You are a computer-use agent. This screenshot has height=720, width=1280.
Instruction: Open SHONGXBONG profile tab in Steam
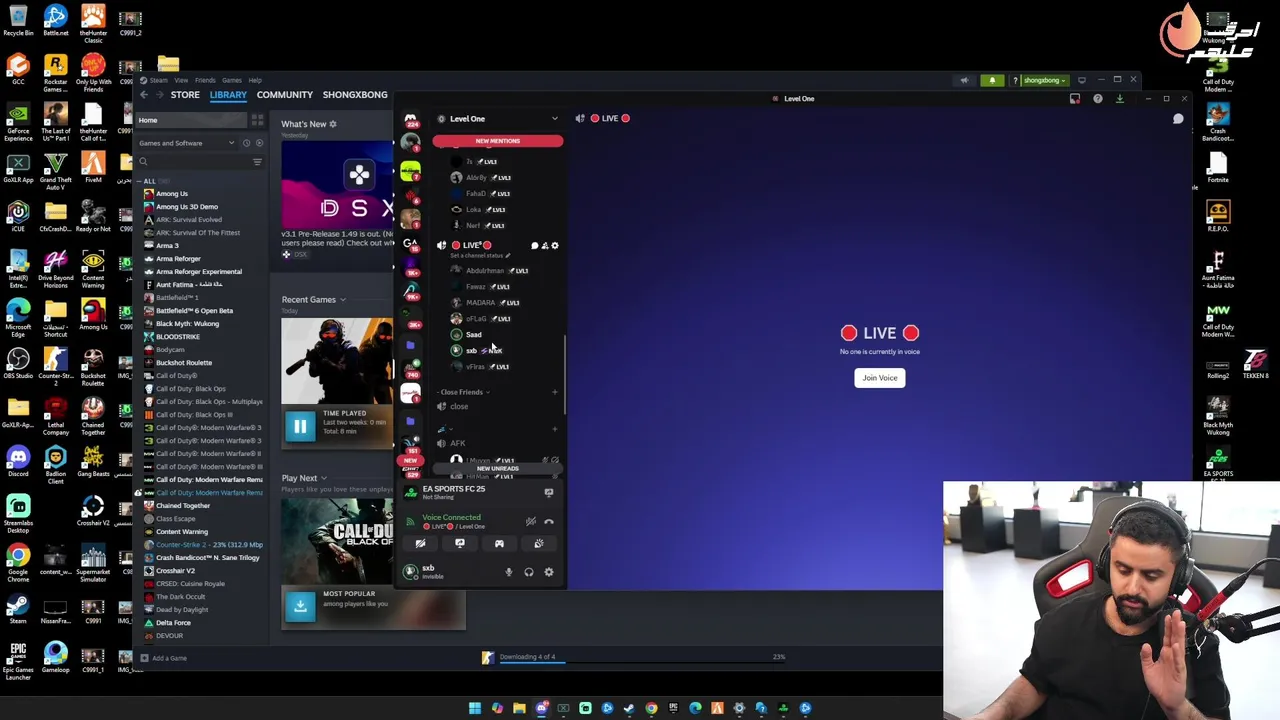(355, 95)
